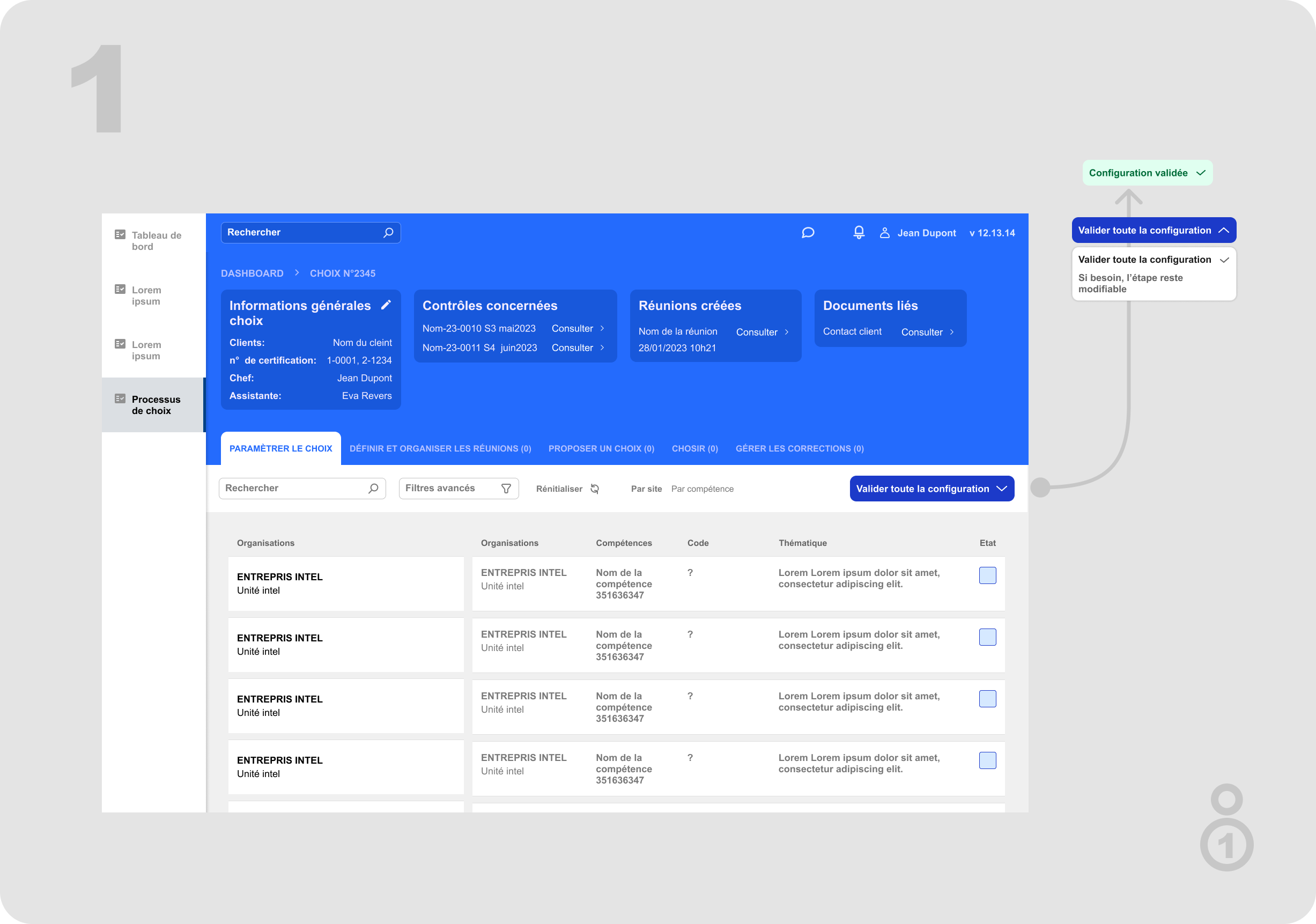Click certification value 1-0001, 2-1234
This screenshot has height=924, width=1316.
tap(359, 360)
